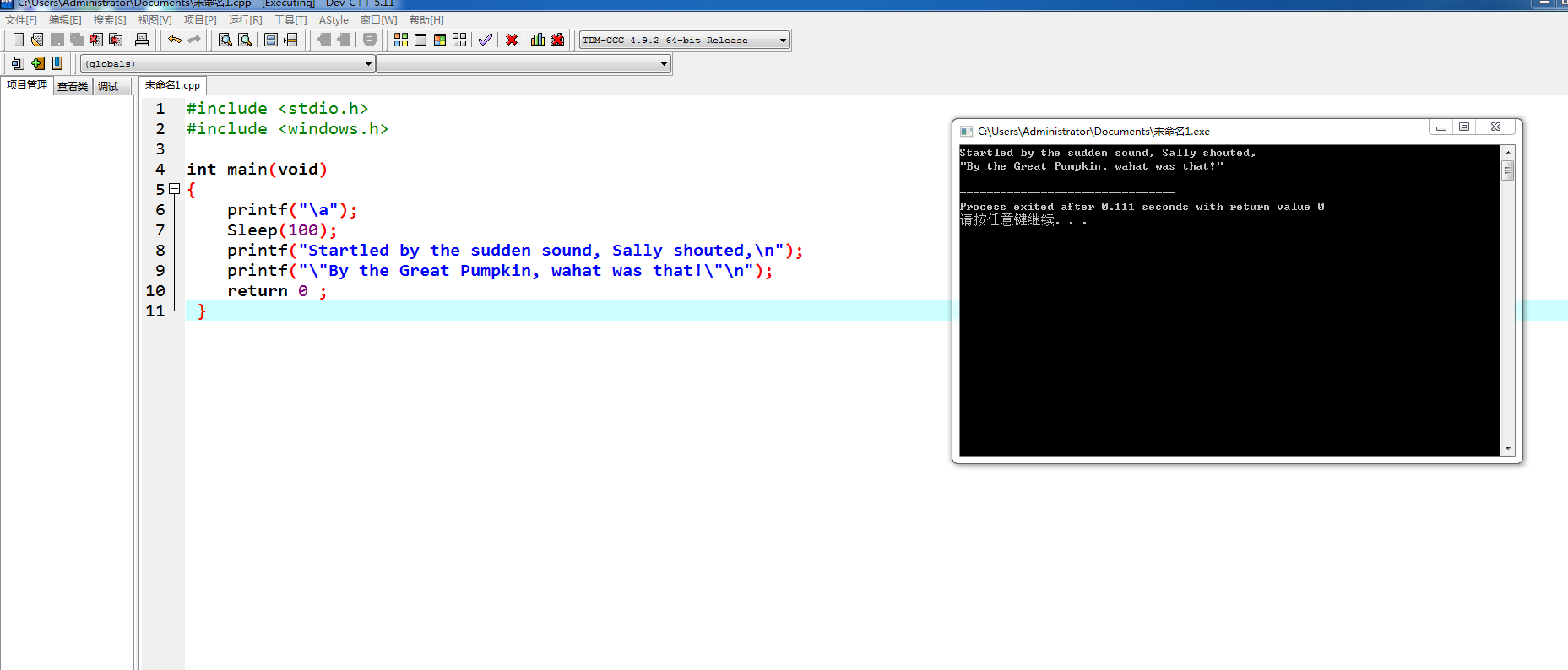The height and width of the screenshot is (670, 1568).
Task: Click 'printf("\a");' on line 6
Action: click(292, 210)
